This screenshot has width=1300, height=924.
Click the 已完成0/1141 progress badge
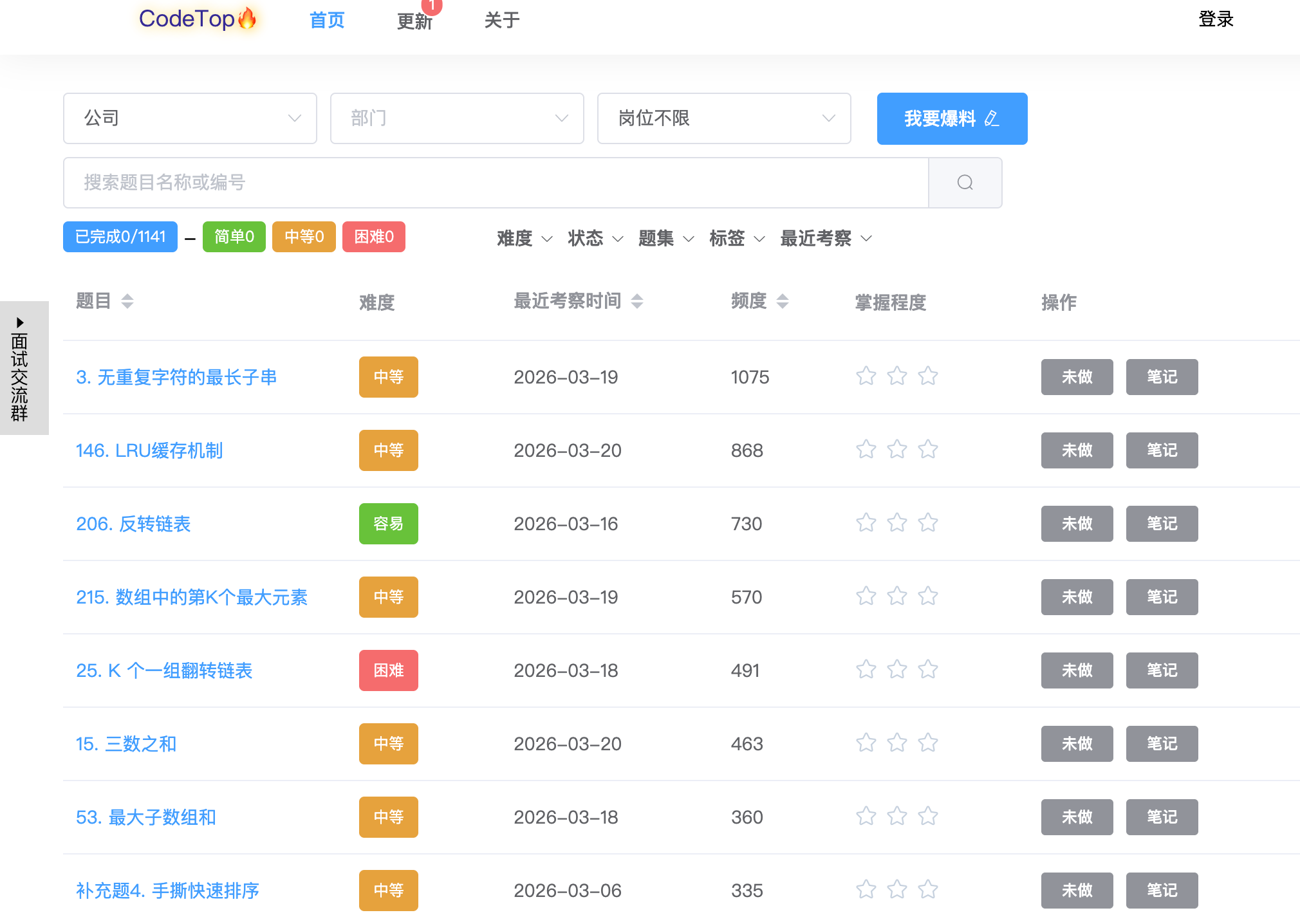(120, 237)
